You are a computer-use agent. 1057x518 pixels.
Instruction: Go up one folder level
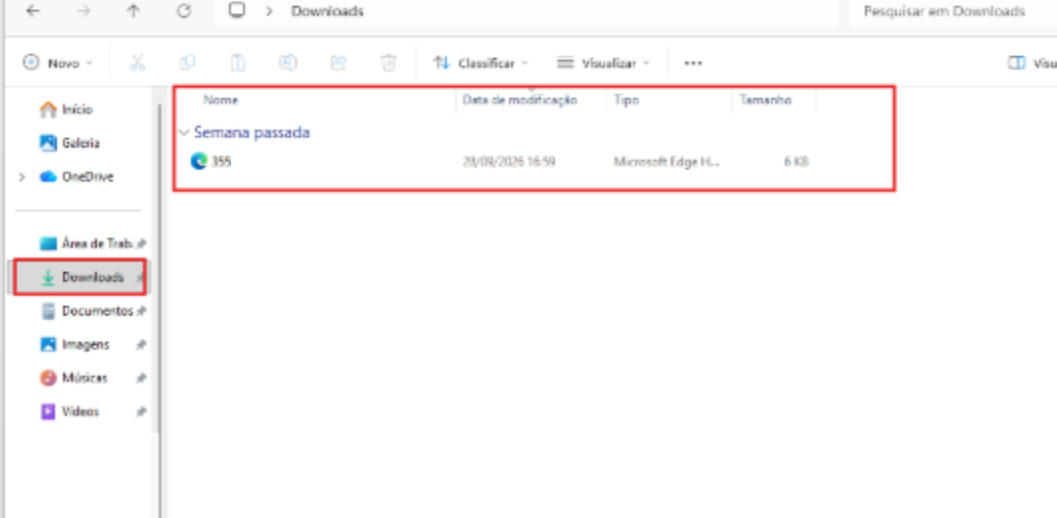point(133,11)
